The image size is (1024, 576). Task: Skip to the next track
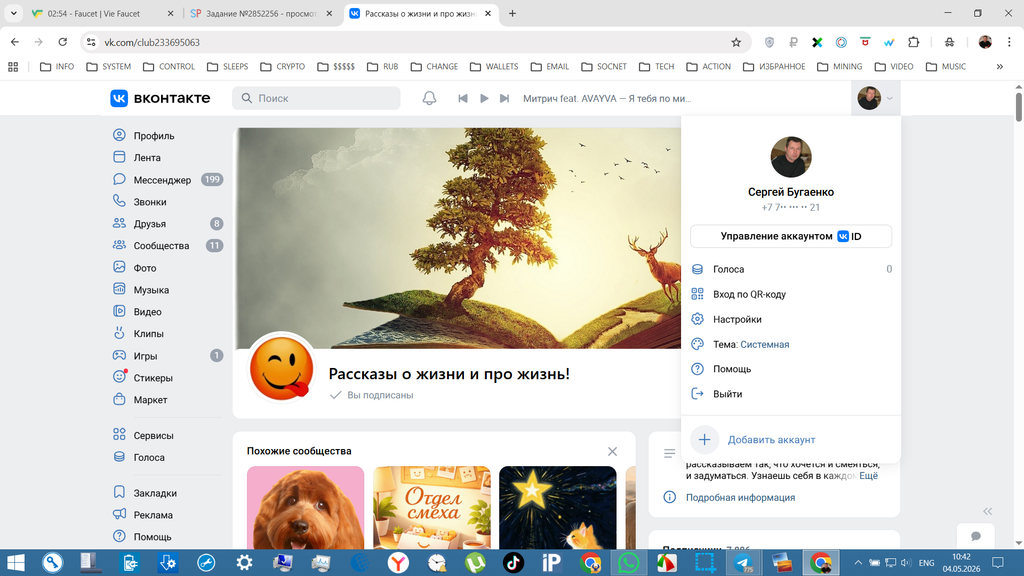tap(504, 98)
